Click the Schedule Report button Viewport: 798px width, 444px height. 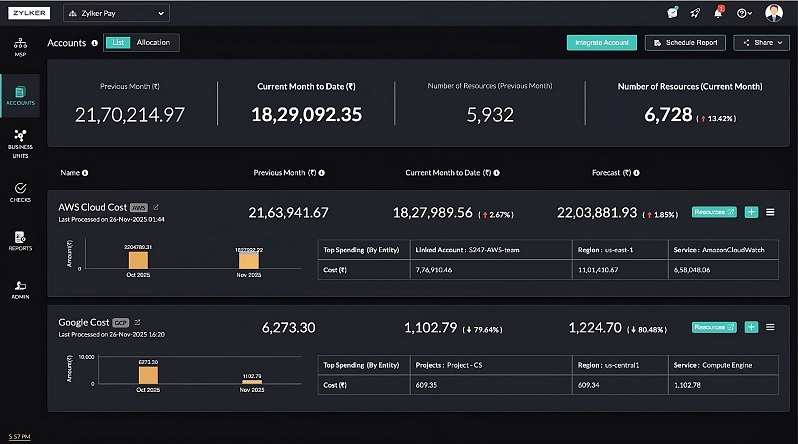(x=685, y=43)
